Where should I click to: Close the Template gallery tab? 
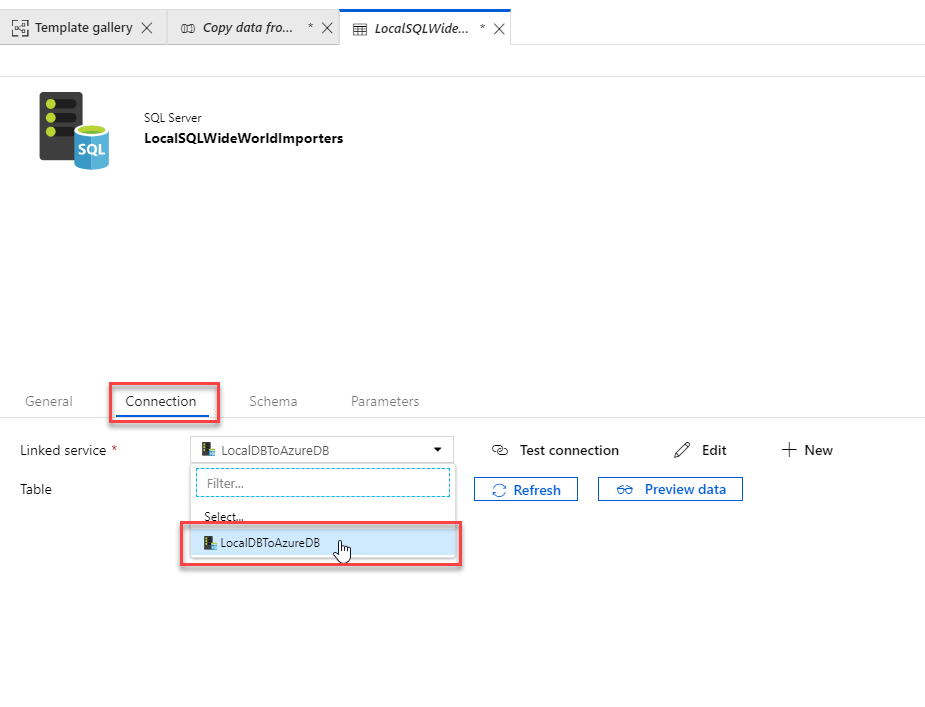point(147,28)
